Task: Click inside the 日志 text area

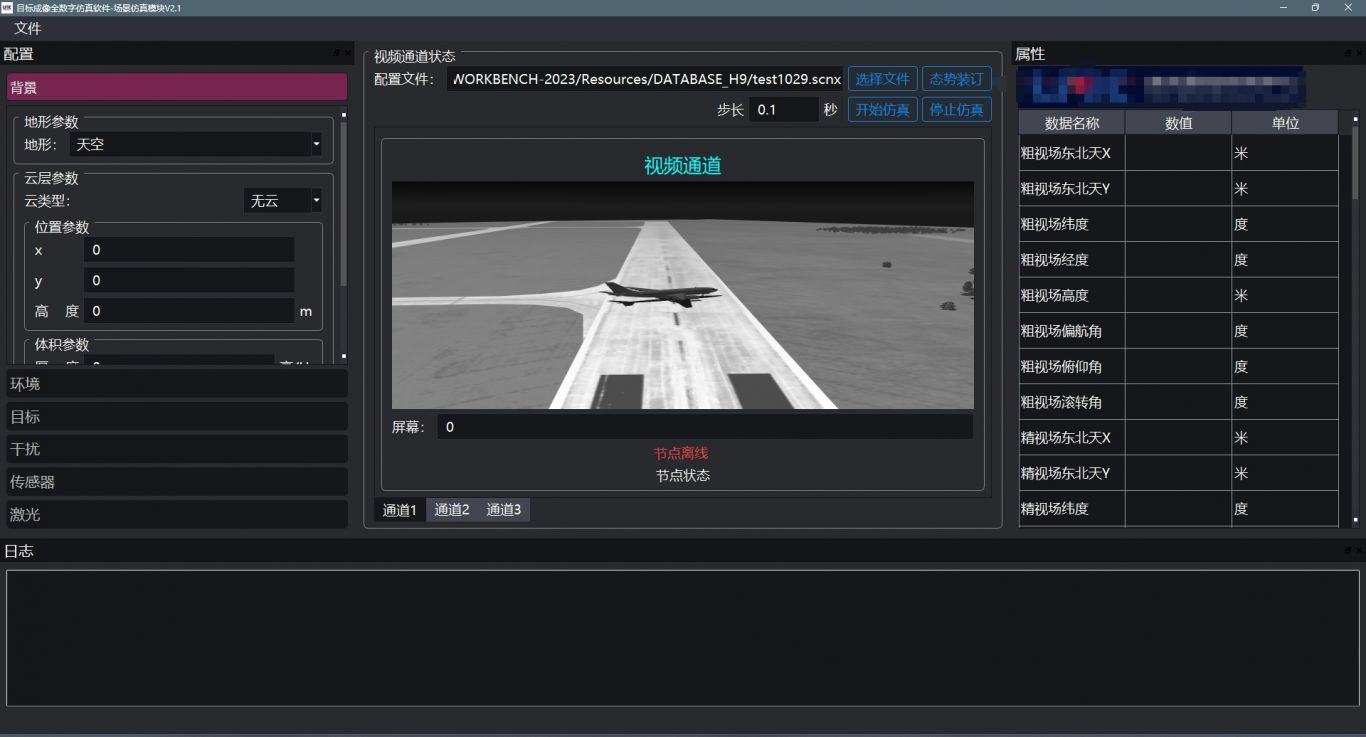Action: (x=683, y=638)
